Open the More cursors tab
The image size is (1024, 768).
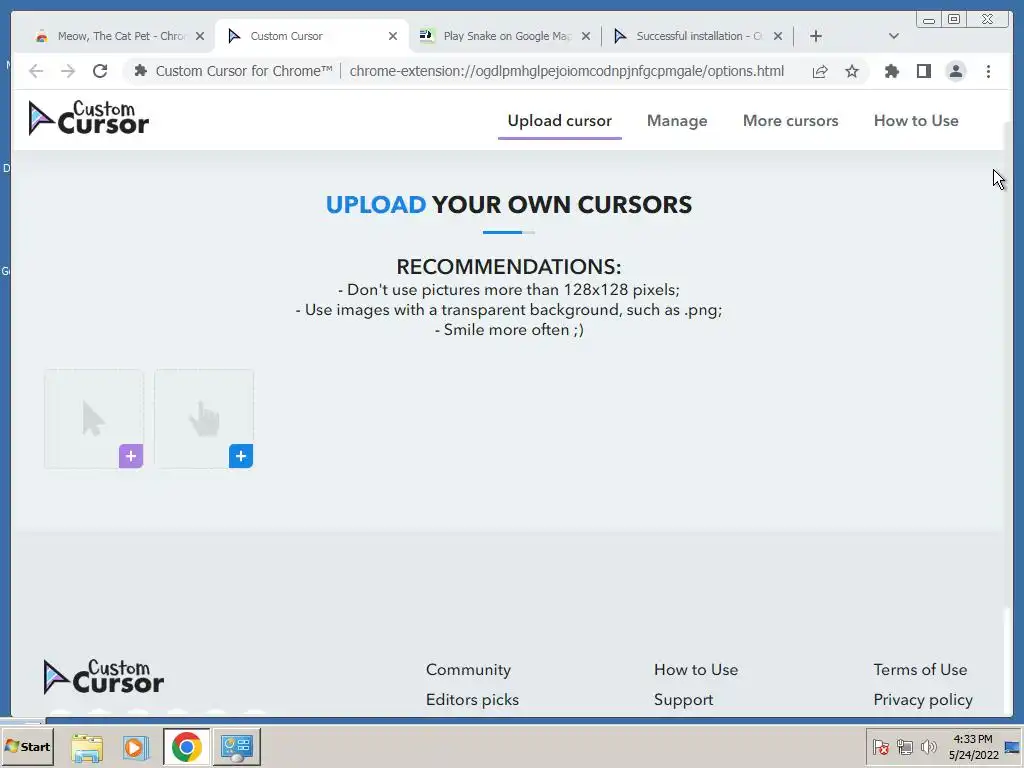790,121
